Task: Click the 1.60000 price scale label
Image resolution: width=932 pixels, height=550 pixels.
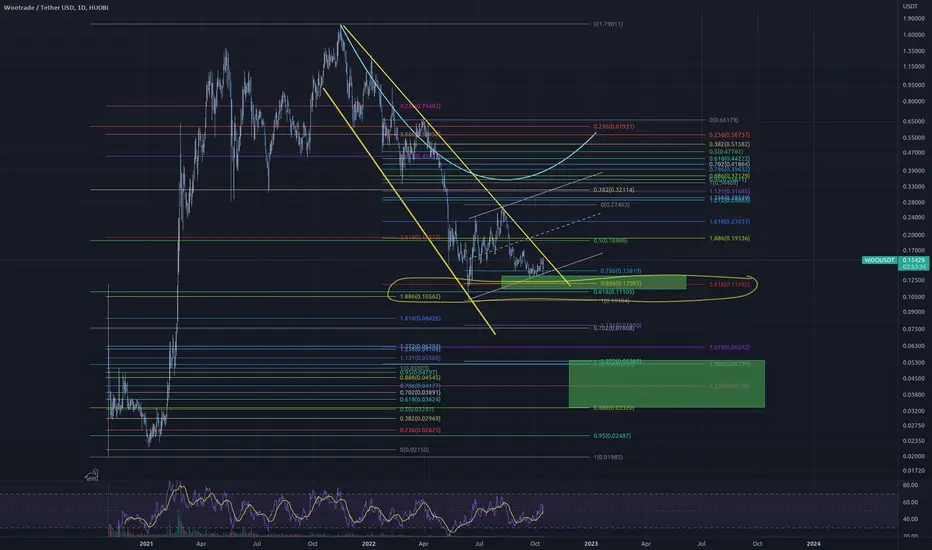Action: tap(914, 35)
